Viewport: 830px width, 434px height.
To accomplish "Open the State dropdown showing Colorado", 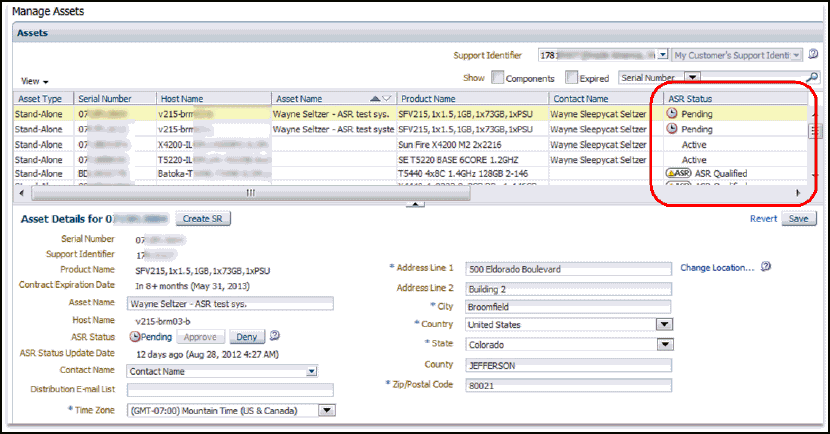I will point(664,345).
